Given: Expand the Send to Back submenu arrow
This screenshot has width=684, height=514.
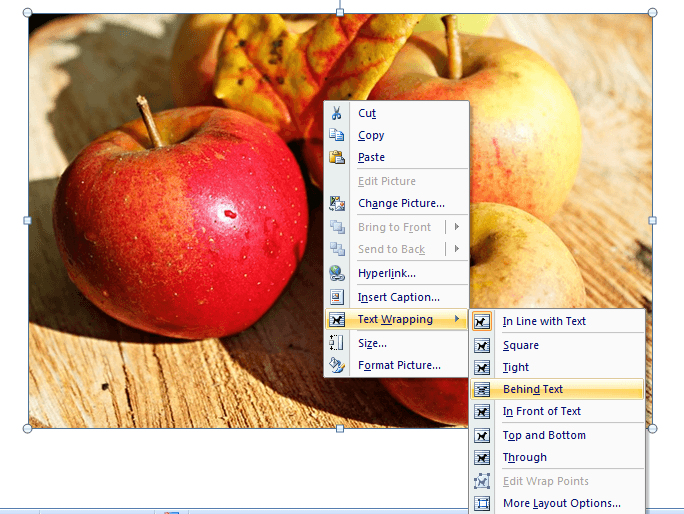Looking at the screenshot, I should coord(457,249).
